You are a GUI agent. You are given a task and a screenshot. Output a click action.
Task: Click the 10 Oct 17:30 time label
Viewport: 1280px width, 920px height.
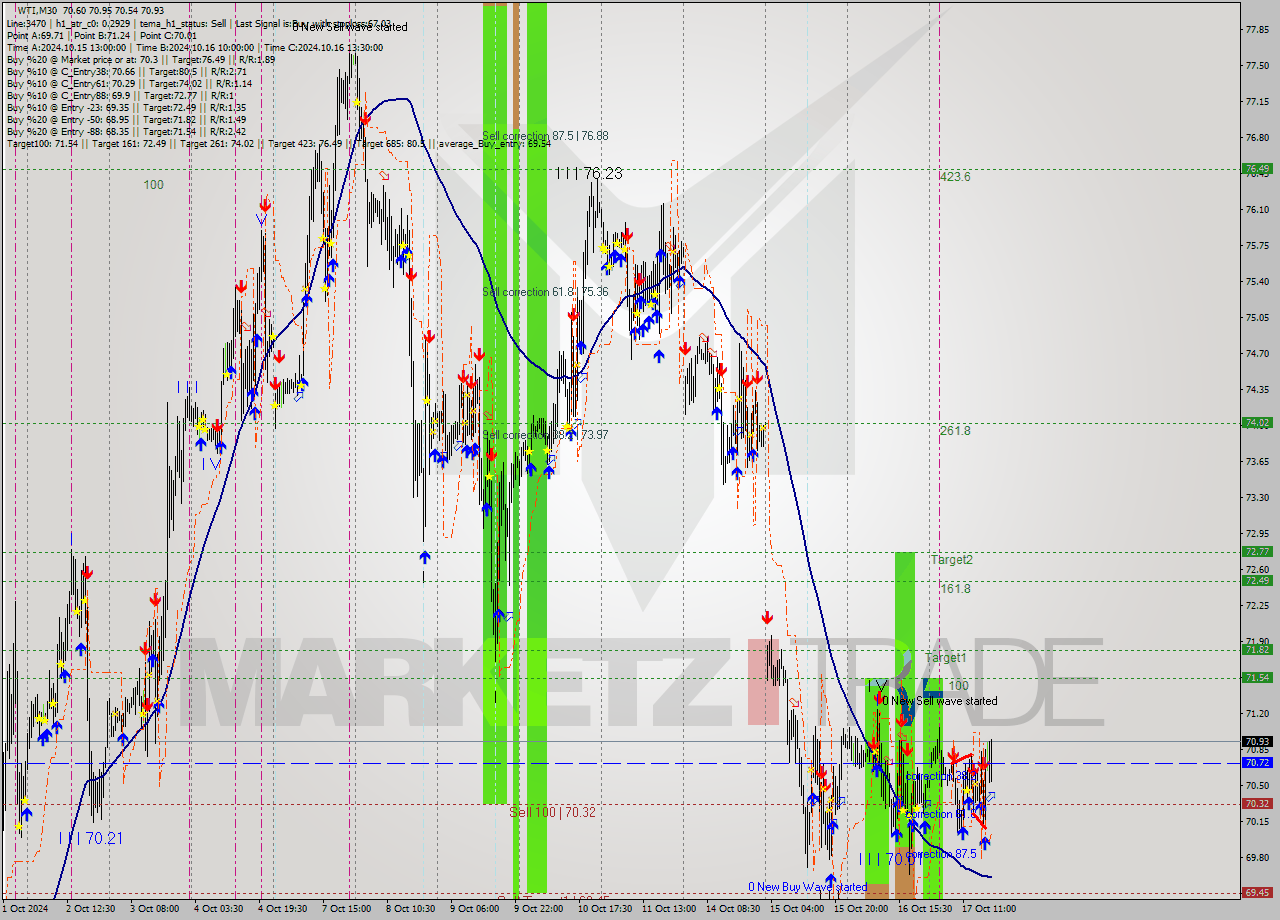pos(607,909)
